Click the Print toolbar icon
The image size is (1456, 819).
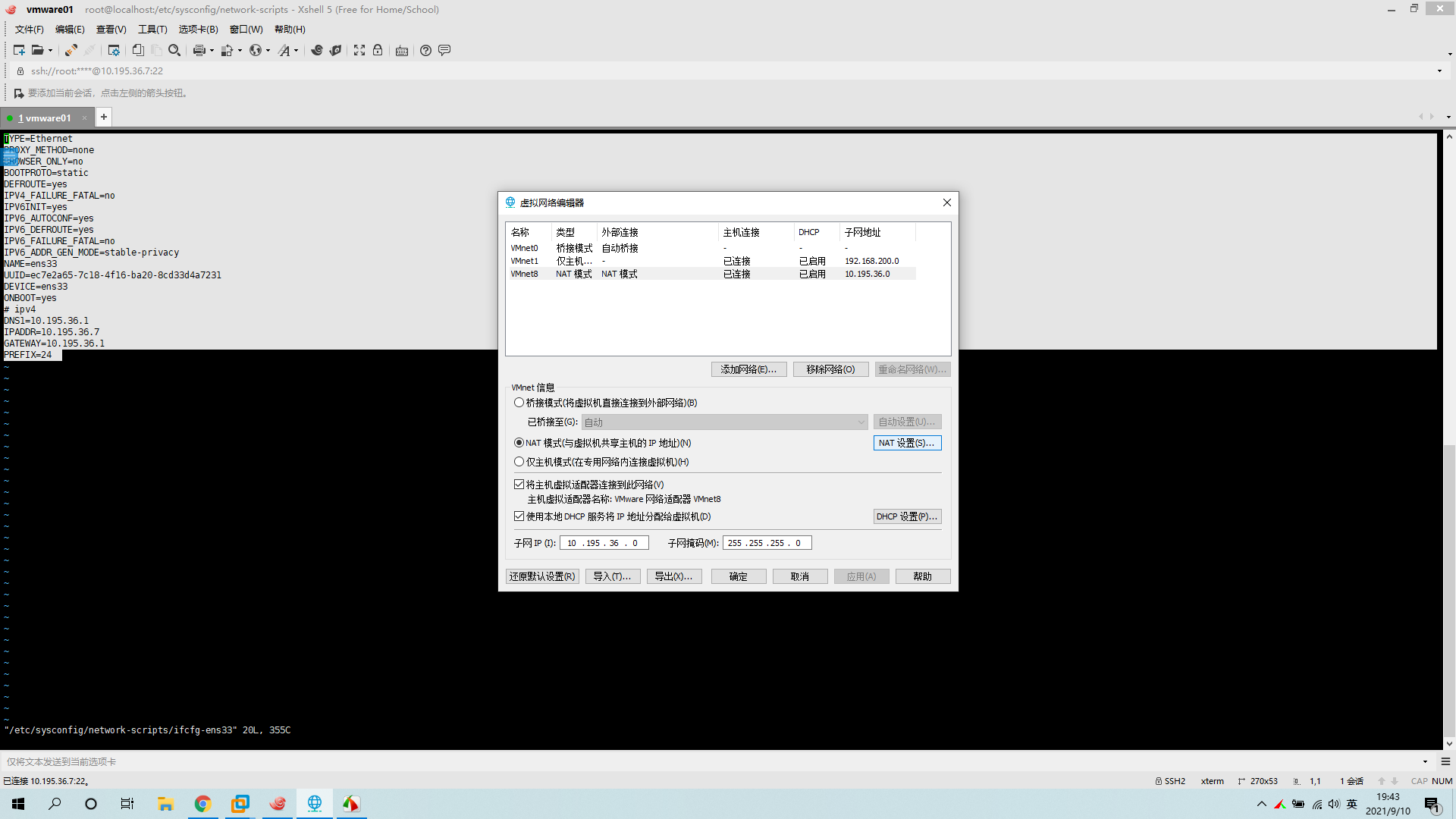point(199,50)
